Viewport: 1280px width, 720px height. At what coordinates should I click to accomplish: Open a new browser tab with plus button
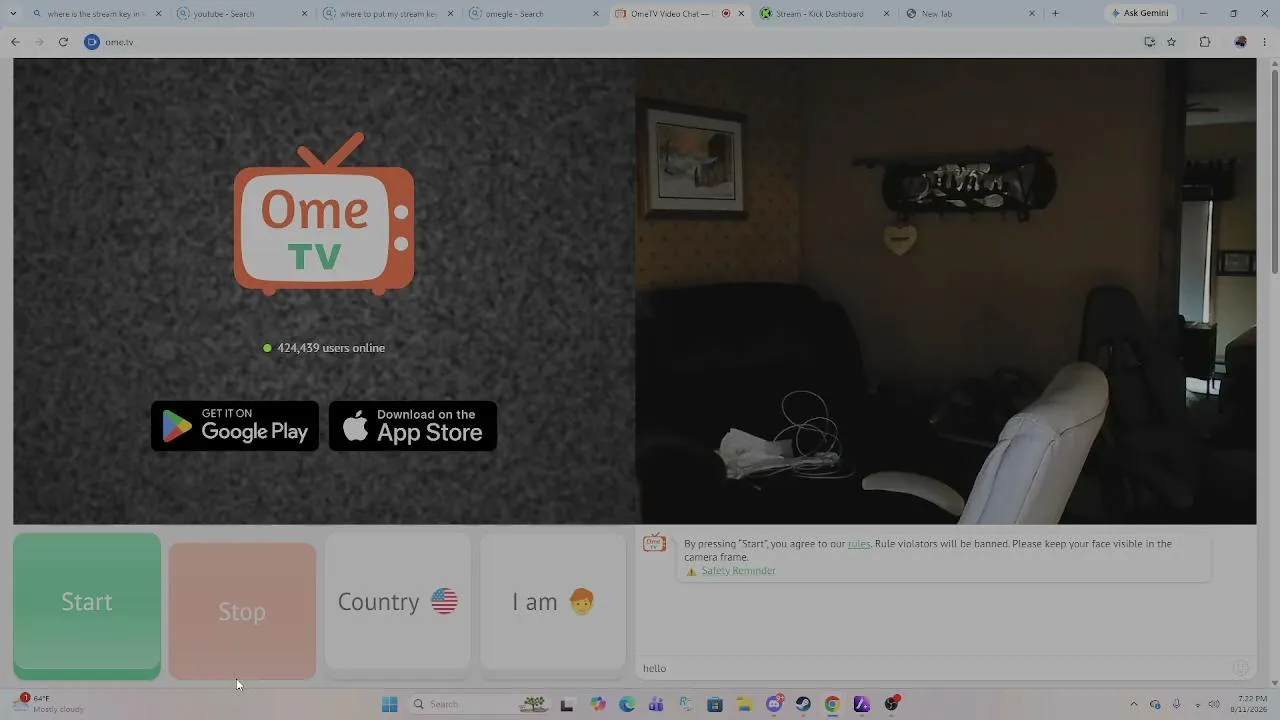coord(1055,14)
